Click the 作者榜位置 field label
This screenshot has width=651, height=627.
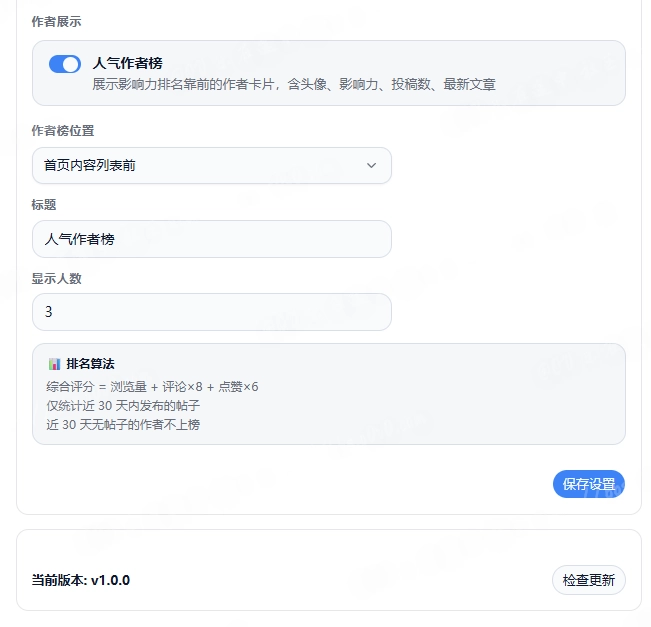[x=63, y=131]
